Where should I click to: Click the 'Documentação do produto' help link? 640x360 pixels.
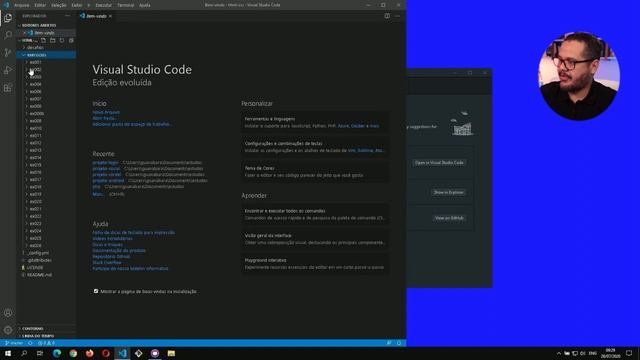click(x=119, y=251)
